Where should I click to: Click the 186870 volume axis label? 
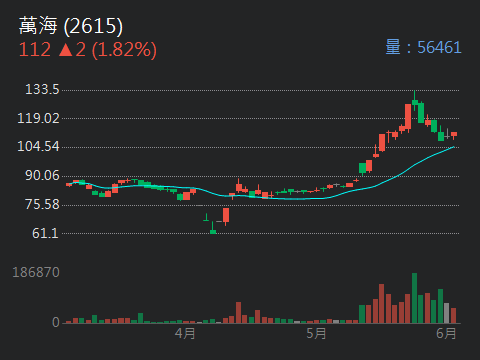36,272
